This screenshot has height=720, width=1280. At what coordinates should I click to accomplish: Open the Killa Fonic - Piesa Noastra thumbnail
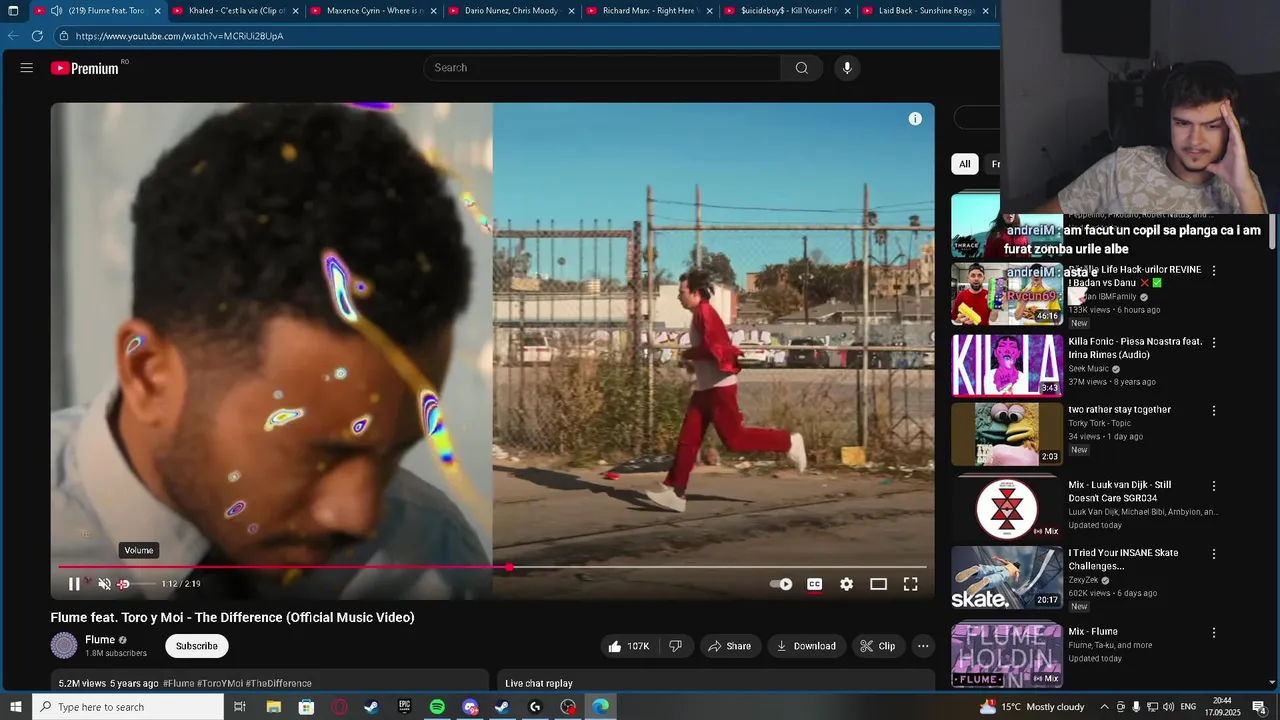pyautogui.click(x=1007, y=365)
